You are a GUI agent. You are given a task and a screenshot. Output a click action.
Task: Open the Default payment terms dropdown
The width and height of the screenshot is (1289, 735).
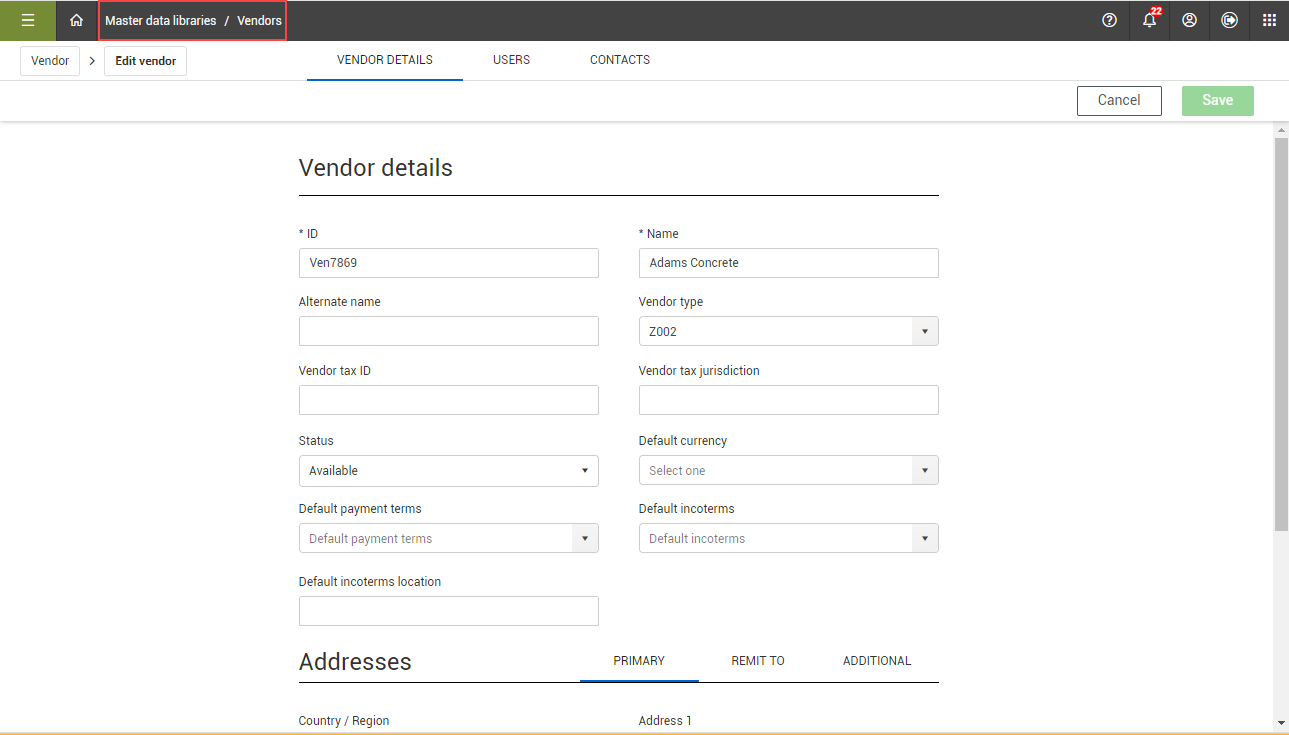click(585, 539)
